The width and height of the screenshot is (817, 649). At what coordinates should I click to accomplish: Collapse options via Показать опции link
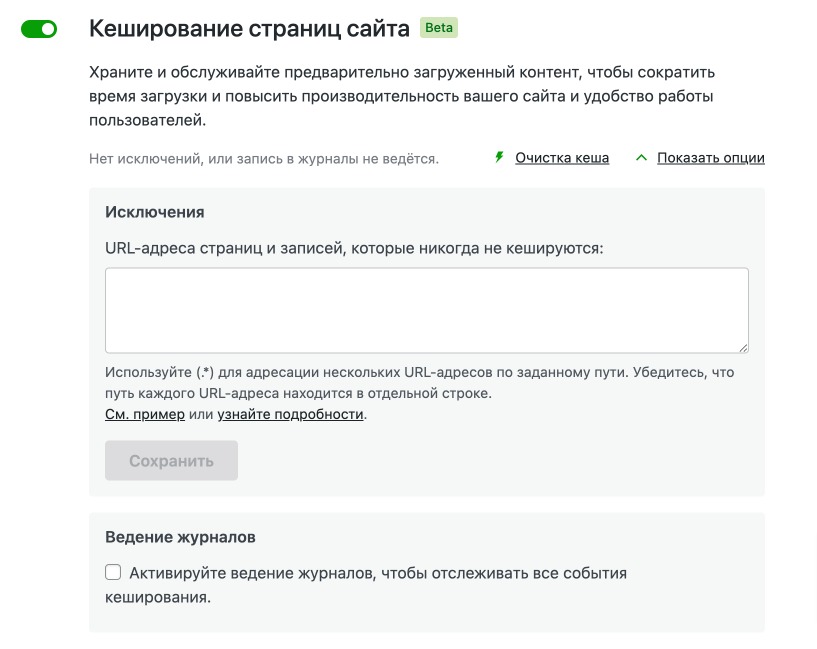(710, 158)
